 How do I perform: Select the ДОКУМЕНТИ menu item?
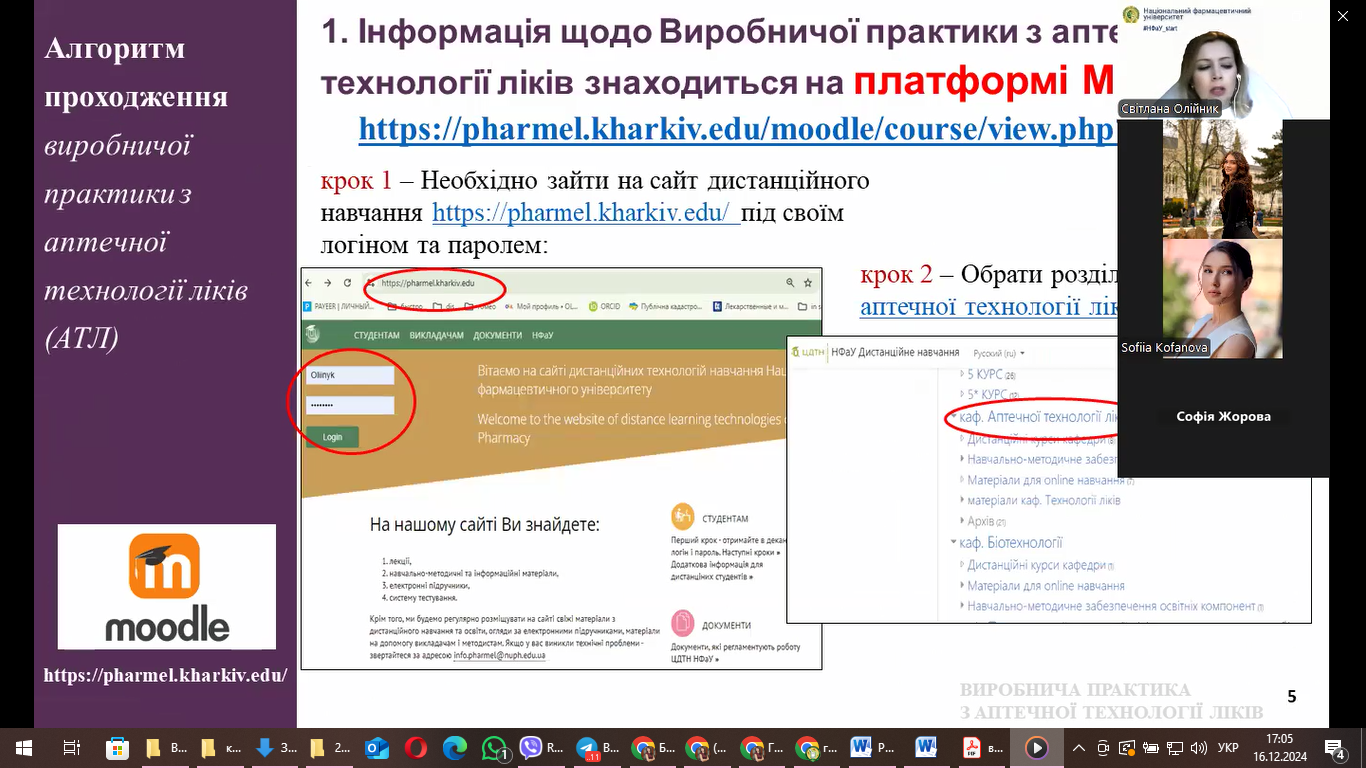click(x=498, y=335)
